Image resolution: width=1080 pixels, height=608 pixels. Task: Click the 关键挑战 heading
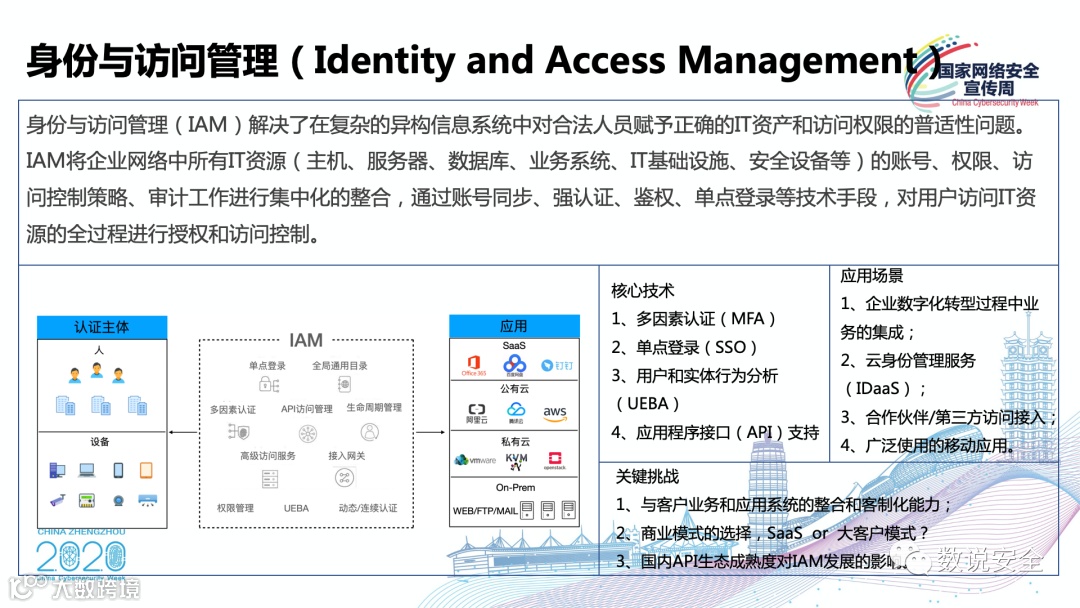coord(647,476)
